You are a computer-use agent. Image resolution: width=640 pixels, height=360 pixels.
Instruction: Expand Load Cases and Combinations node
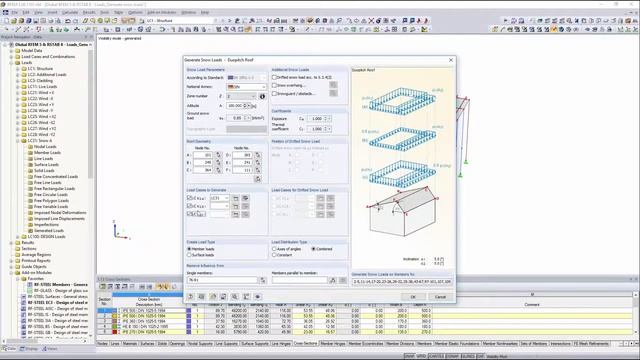pos(11,57)
